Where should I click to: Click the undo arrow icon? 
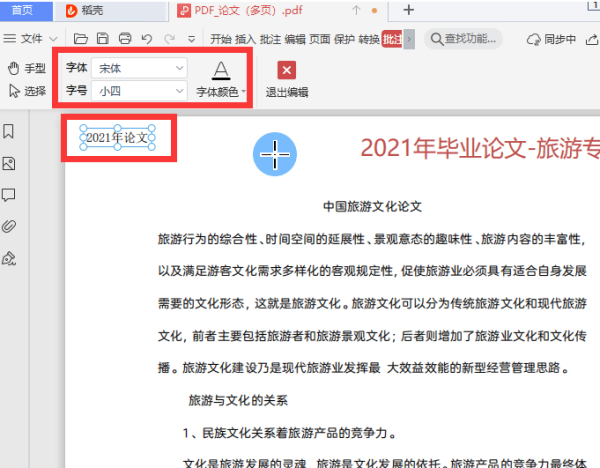[147, 39]
